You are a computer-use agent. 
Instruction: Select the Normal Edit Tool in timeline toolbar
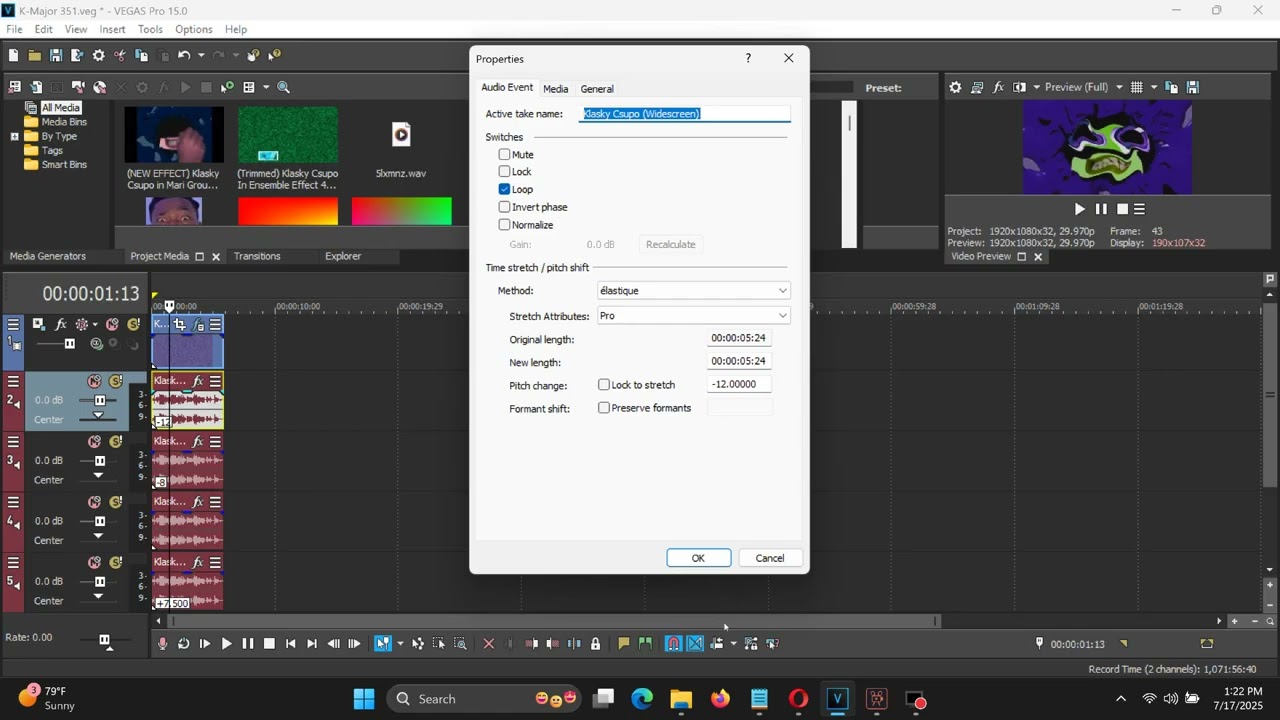point(383,644)
